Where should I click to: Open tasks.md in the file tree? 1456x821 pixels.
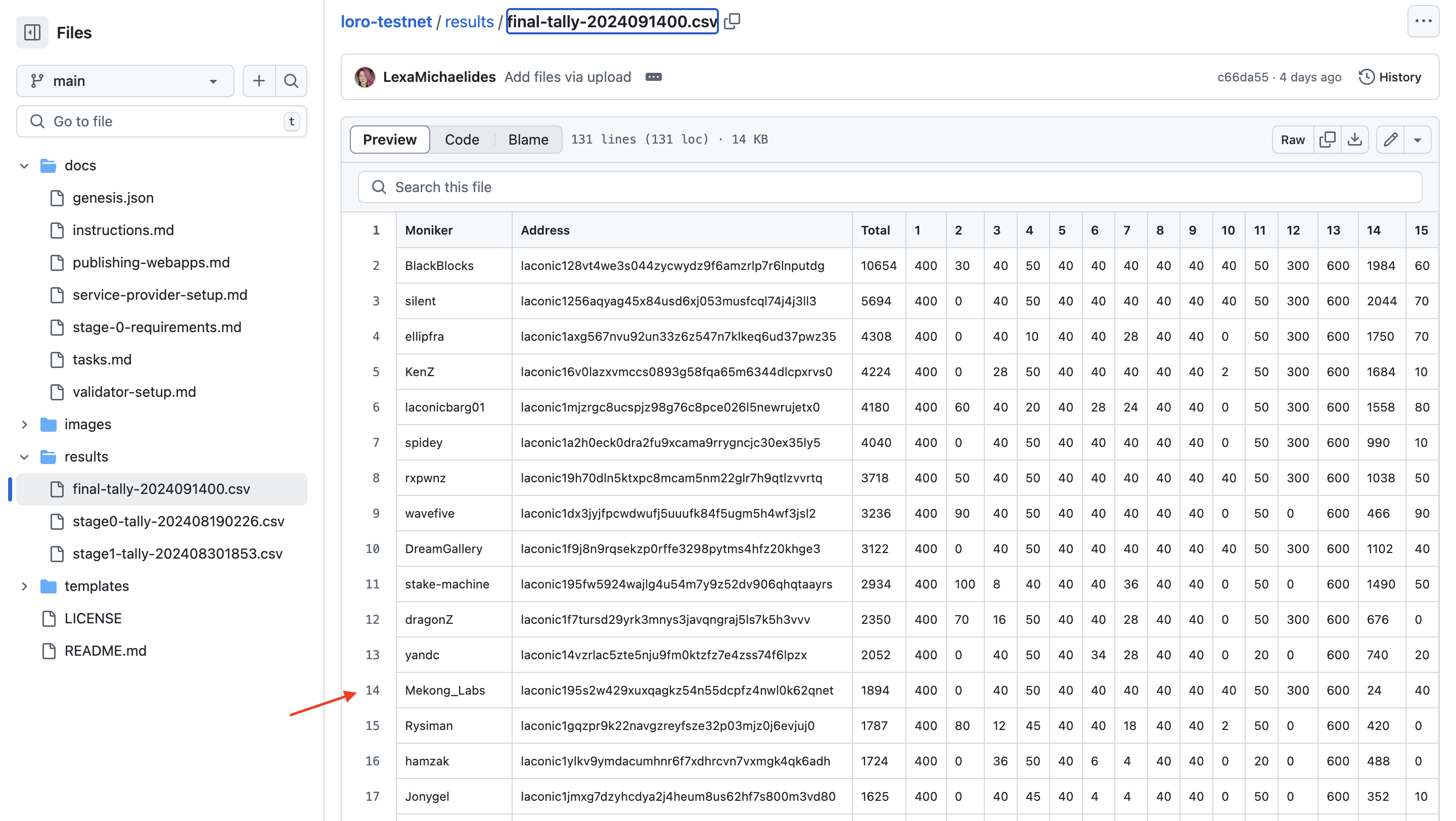(102, 359)
